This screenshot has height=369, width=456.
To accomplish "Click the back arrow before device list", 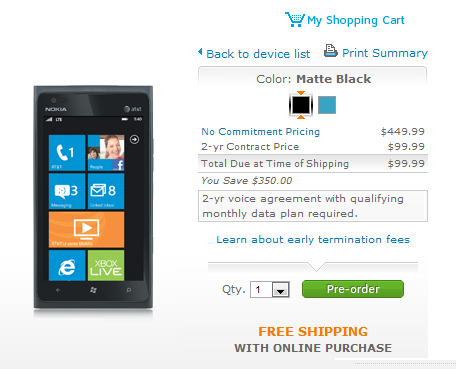I will point(200,52).
